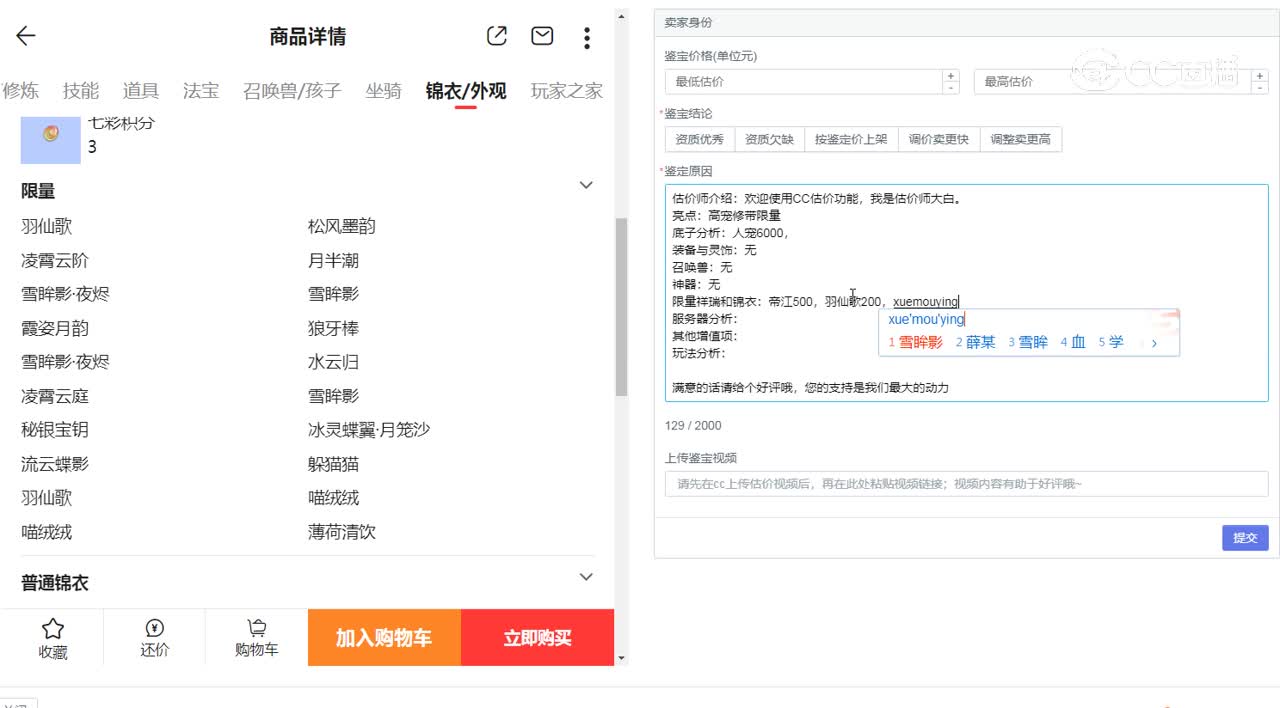Expand the 普通锦衣 section

click(586, 576)
